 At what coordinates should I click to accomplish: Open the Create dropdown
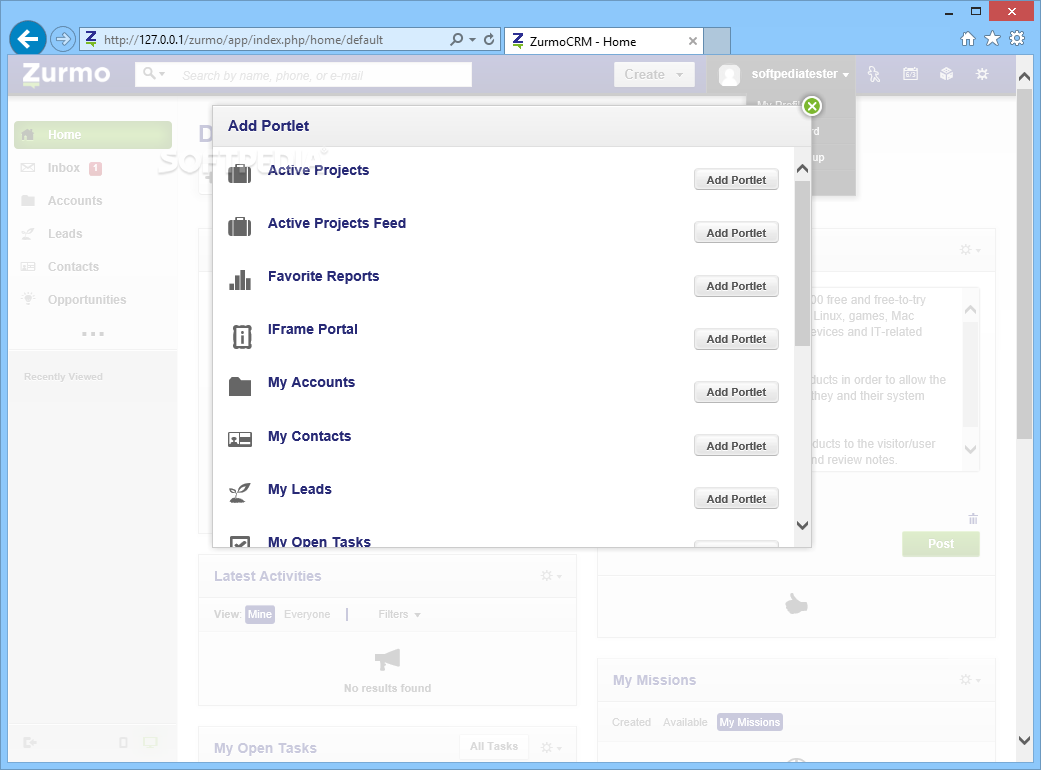click(654, 74)
